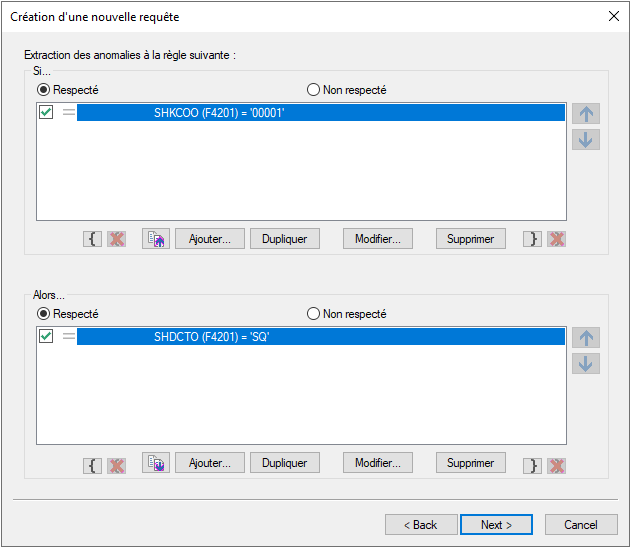The image size is (631, 548).
Task: Click the closing brace icon in Alors section
Action: tap(535, 464)
